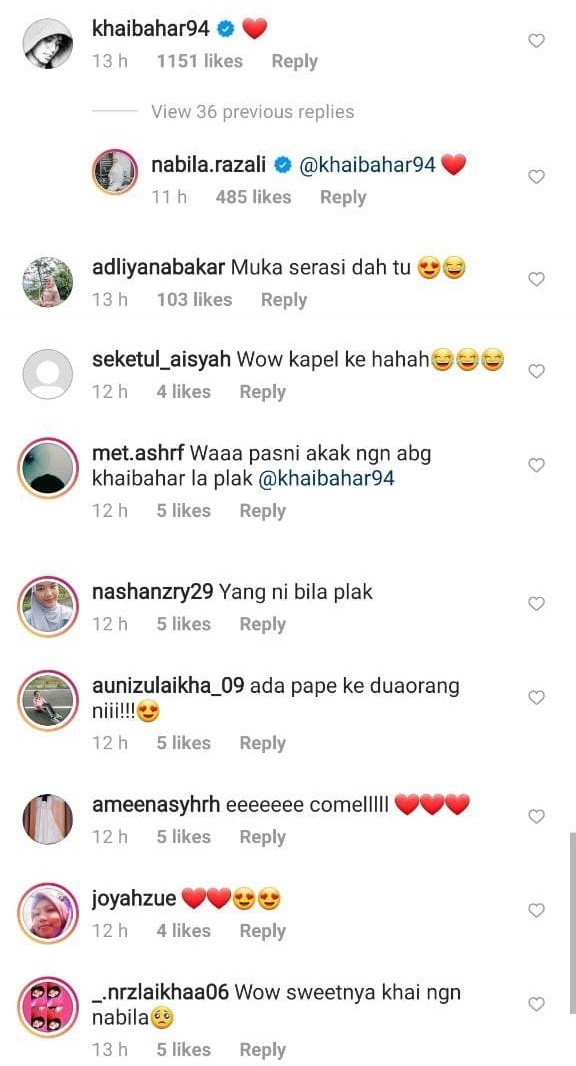The height and width of the screenshot is (1066, 576).
Task: Click Reply under joyahzue's comment
Action: click(x=262, y=931)
